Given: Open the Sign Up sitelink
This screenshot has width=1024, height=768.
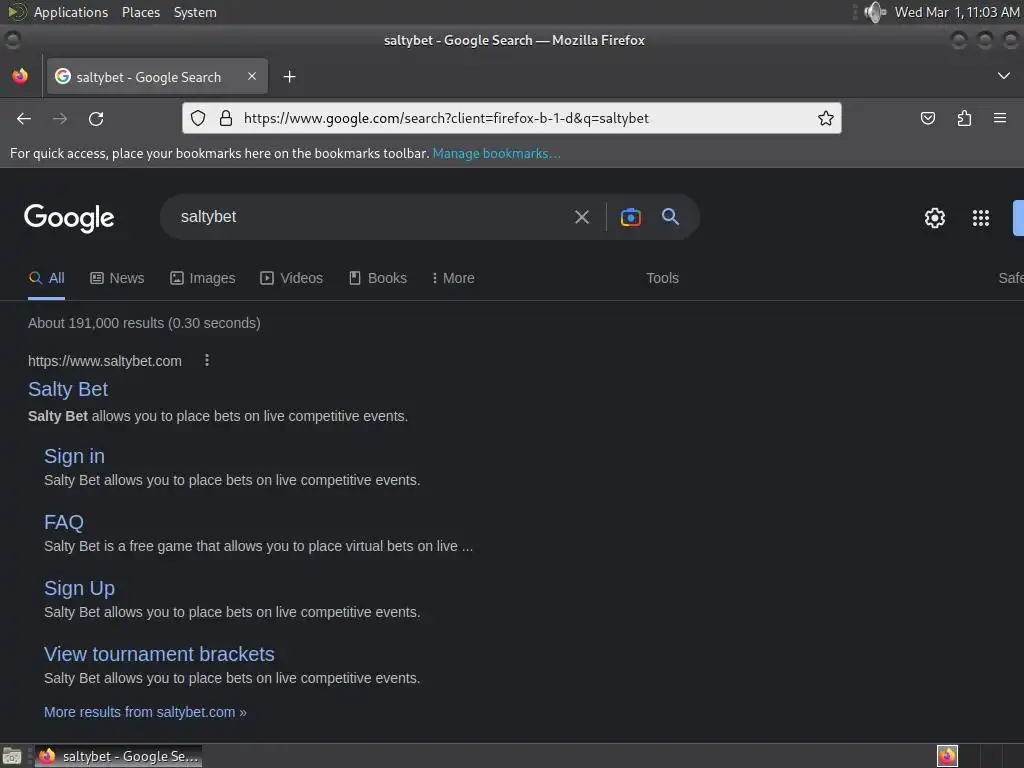Looking at the screenshot, I should pos(80,588).
